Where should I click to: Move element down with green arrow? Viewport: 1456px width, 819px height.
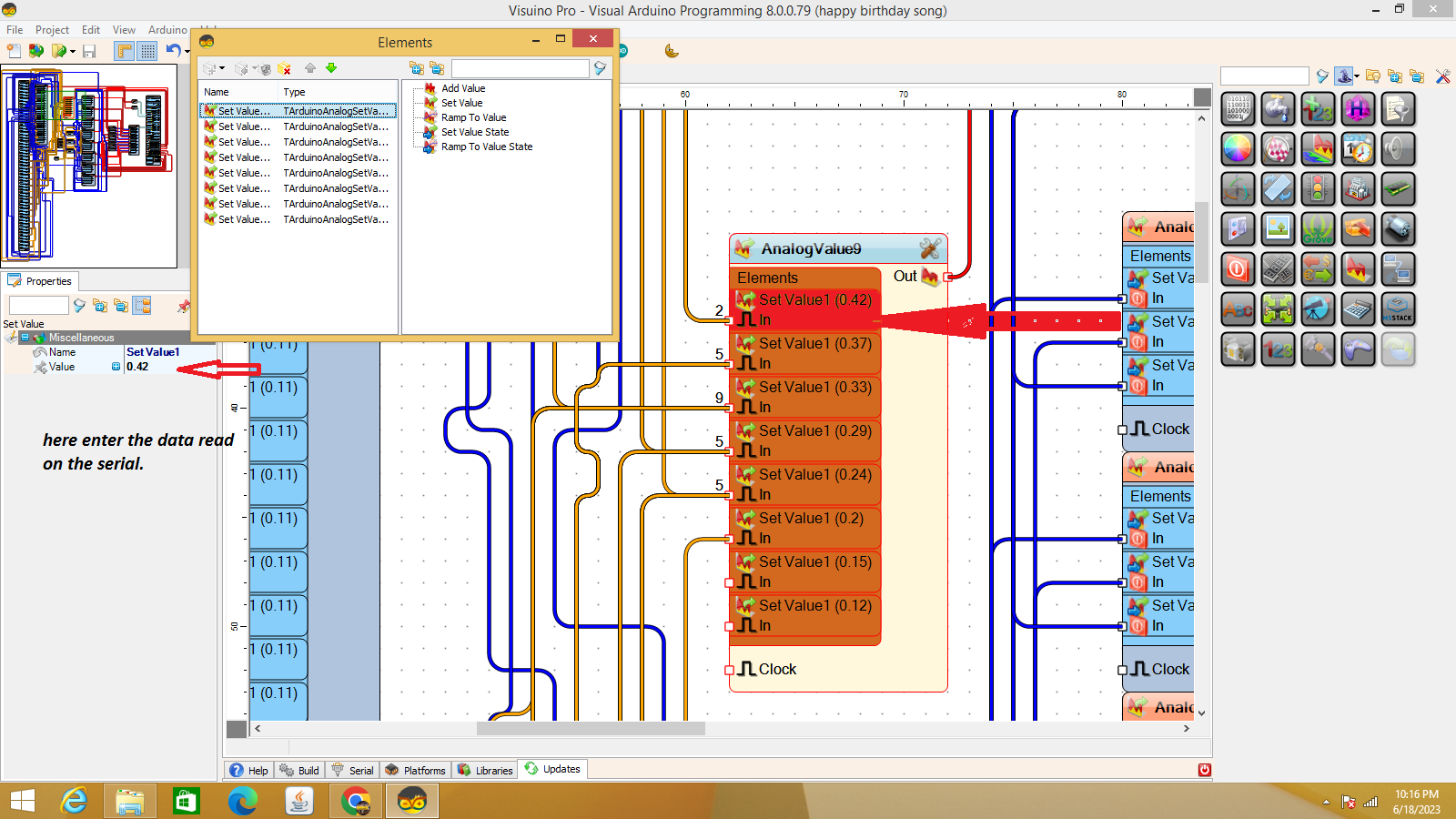coord(331,68)
